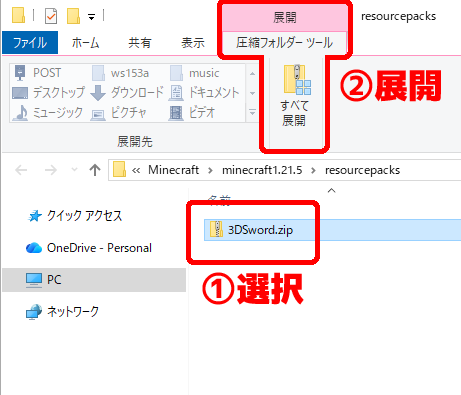461x395 pixels.
Task: Click the folder icon in title bar
Action: (18, 15)
